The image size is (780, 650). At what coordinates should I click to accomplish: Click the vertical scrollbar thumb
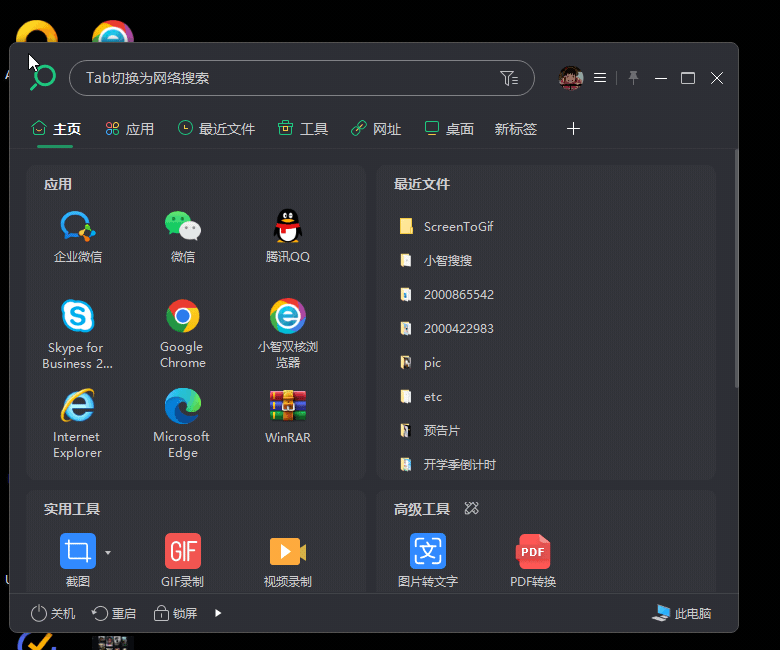tap(737, 269)
